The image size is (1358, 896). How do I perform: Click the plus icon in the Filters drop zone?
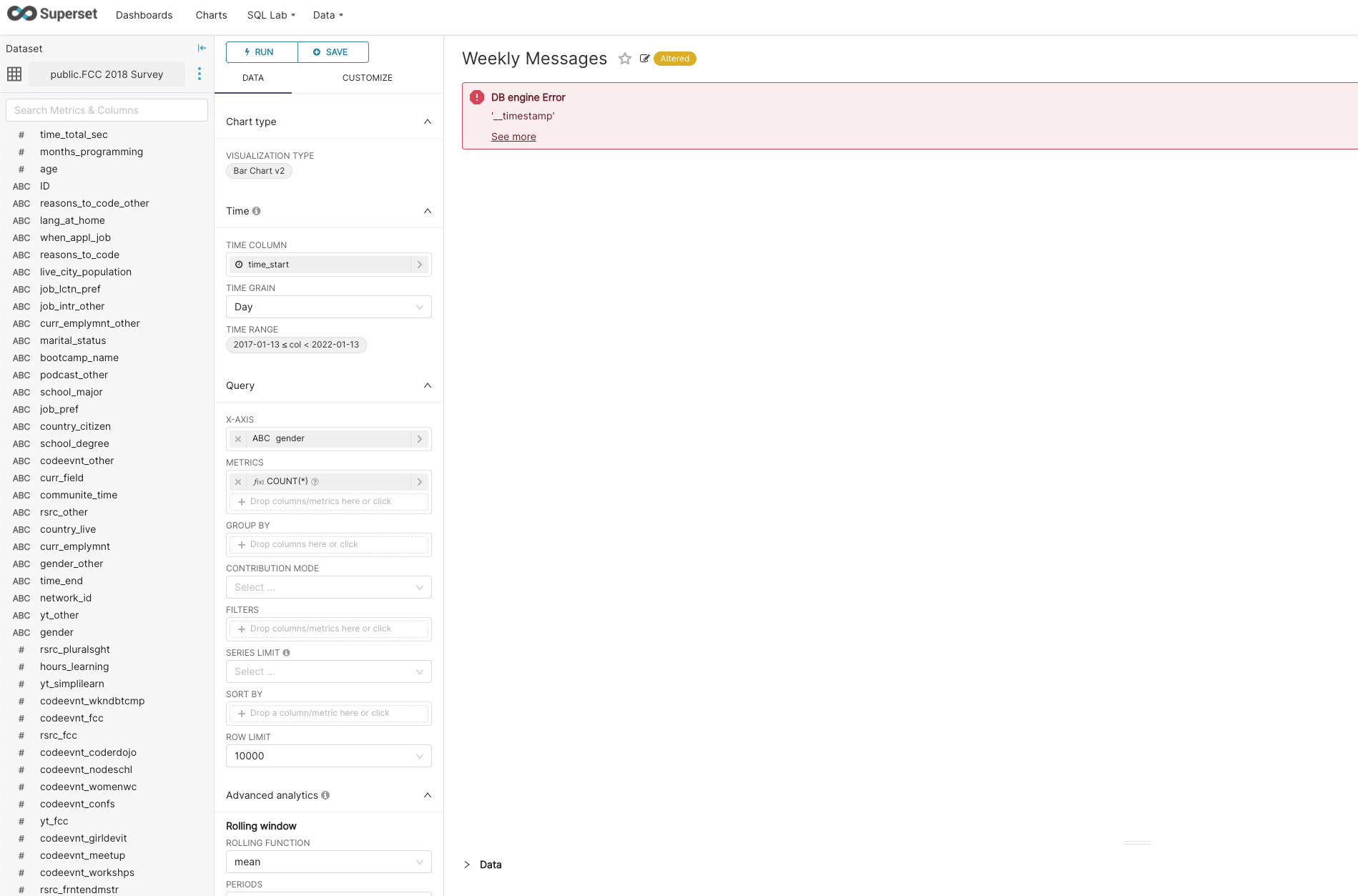click(242, 629)
